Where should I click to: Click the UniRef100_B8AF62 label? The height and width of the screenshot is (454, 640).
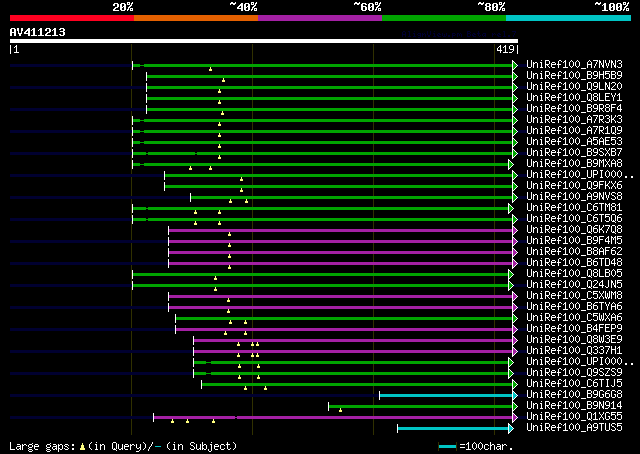click(574, 252)
